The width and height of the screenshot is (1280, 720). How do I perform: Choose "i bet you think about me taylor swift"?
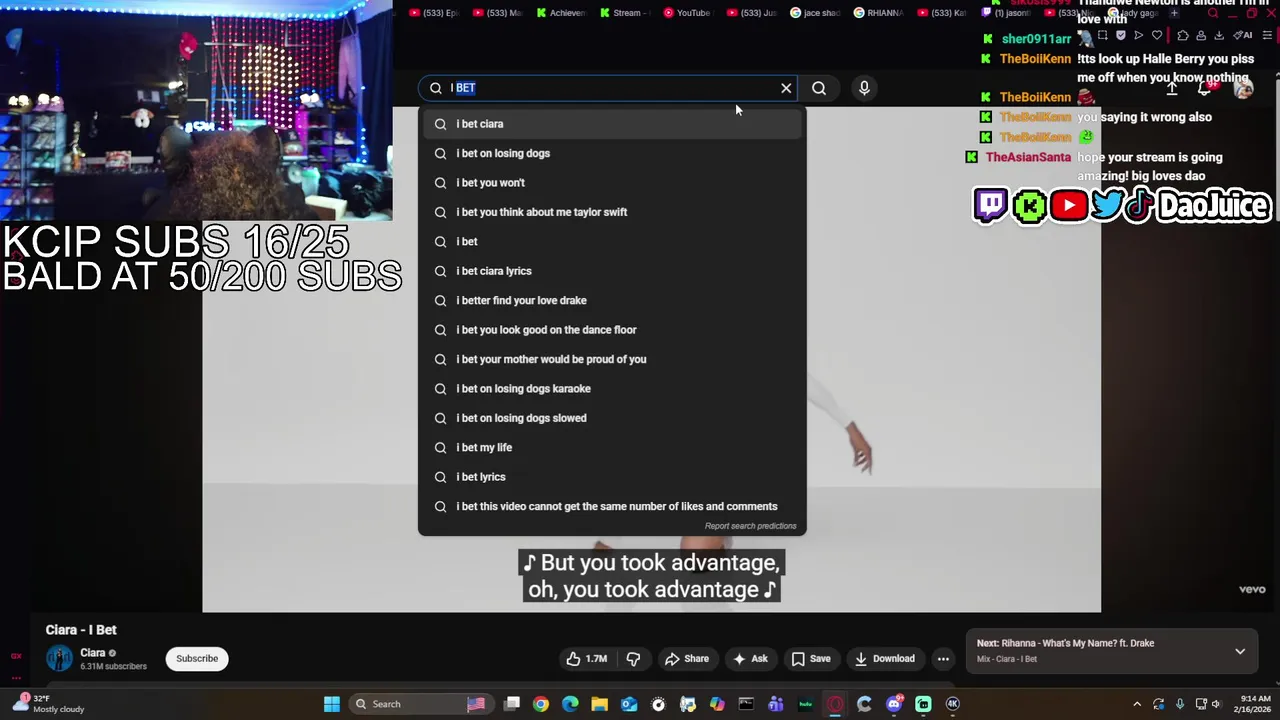coord(611,212)
